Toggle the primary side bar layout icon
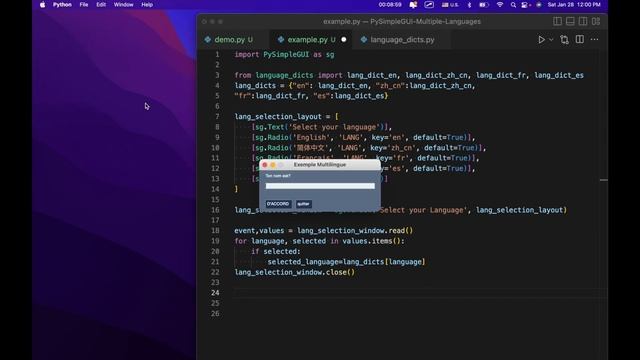 [557, 21]
